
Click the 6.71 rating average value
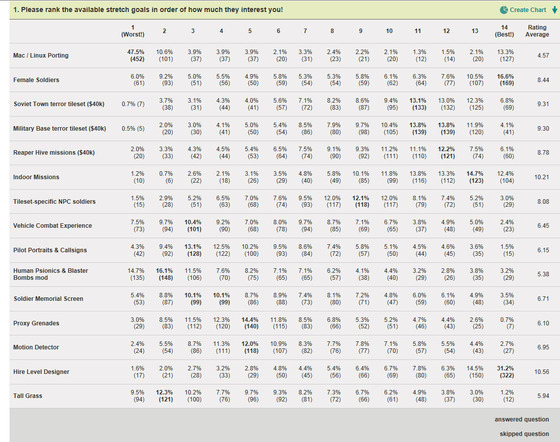[x=543, y=298]
